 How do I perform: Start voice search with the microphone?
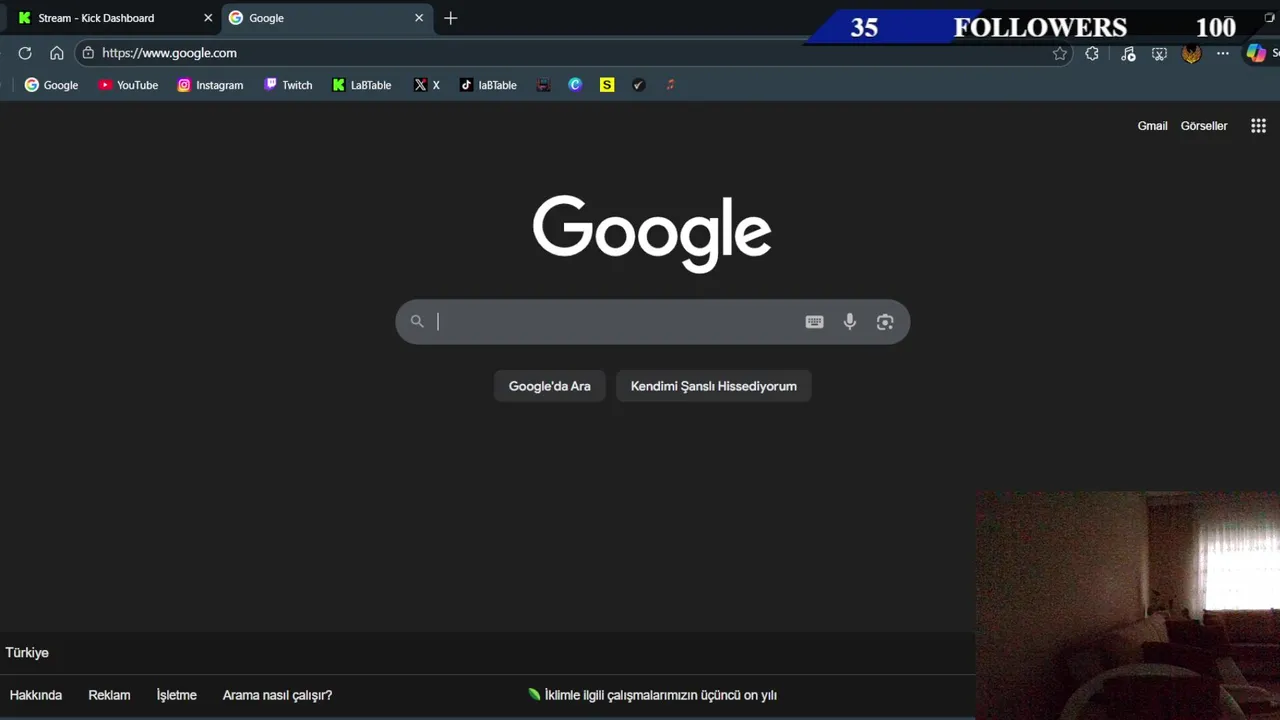[850, 322]
